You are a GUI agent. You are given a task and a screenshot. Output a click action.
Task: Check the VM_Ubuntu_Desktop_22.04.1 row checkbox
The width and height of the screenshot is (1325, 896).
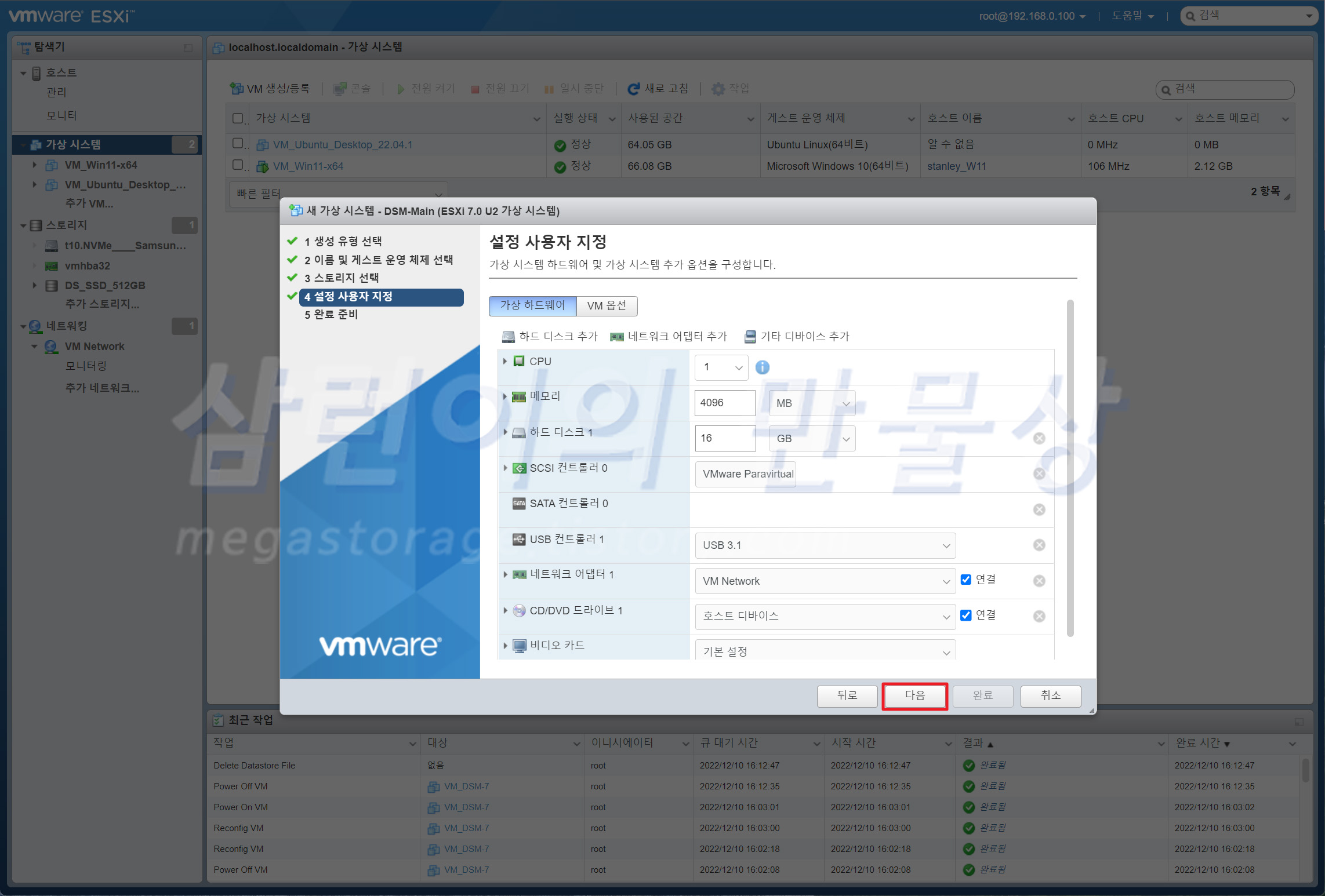pyautogui.click(x=237, y=143)
